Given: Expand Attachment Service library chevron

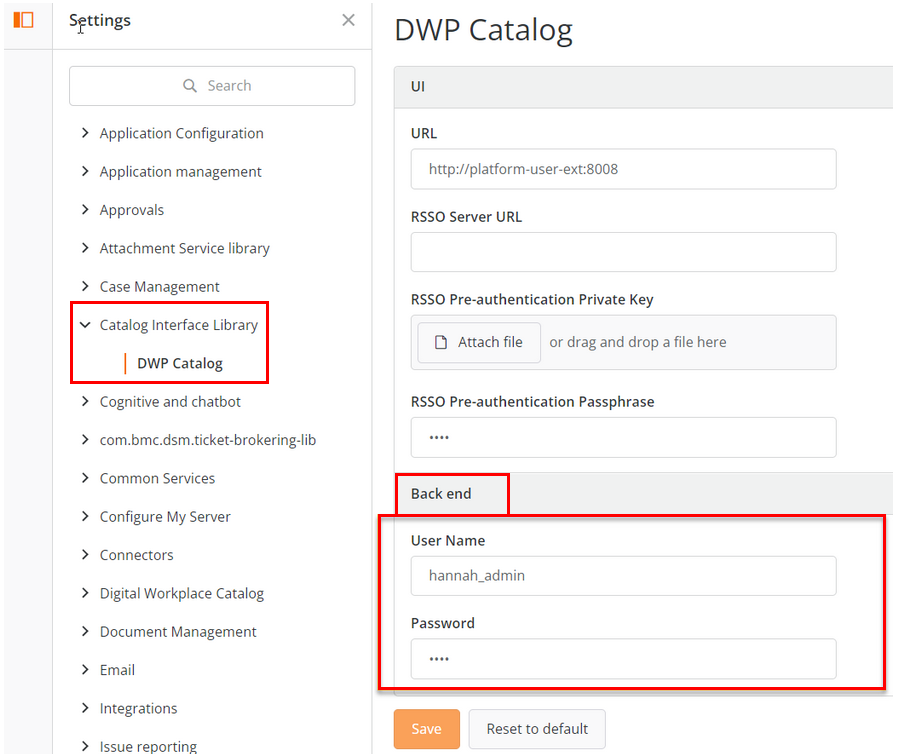Looking at the screenshot, I should coord(85,248).
